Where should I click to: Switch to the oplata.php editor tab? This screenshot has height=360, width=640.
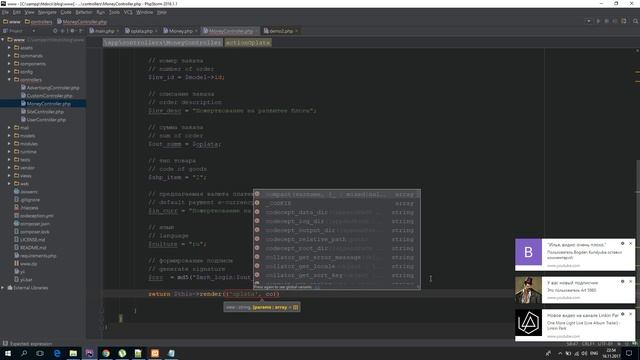pyautogui.click(x=141, y=31)
